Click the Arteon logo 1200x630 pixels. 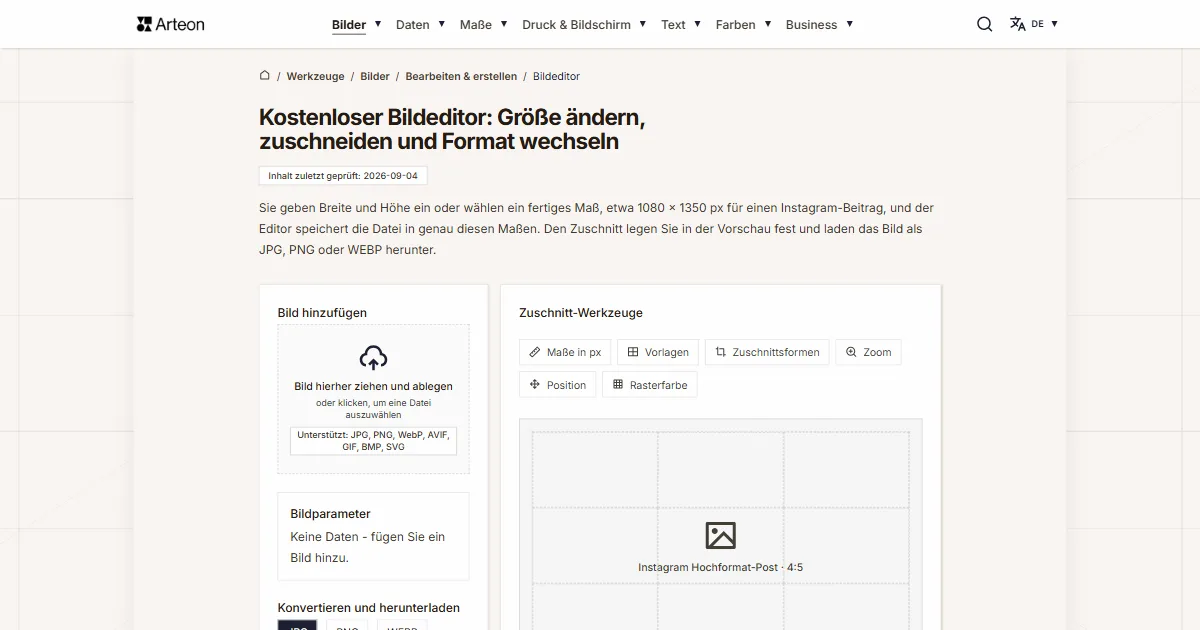point(170,24)
